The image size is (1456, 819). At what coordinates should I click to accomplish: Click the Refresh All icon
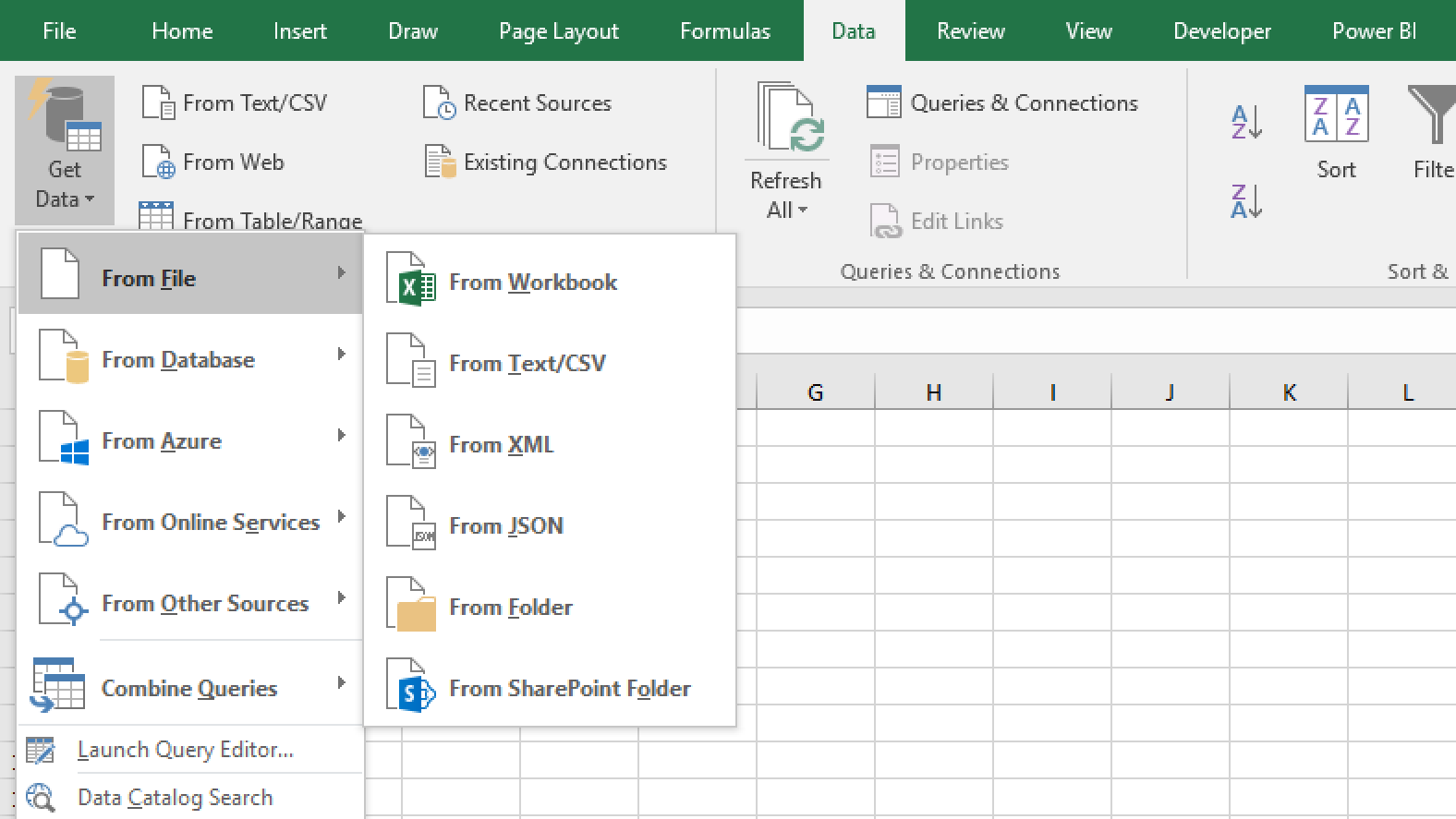pos(785,118)
